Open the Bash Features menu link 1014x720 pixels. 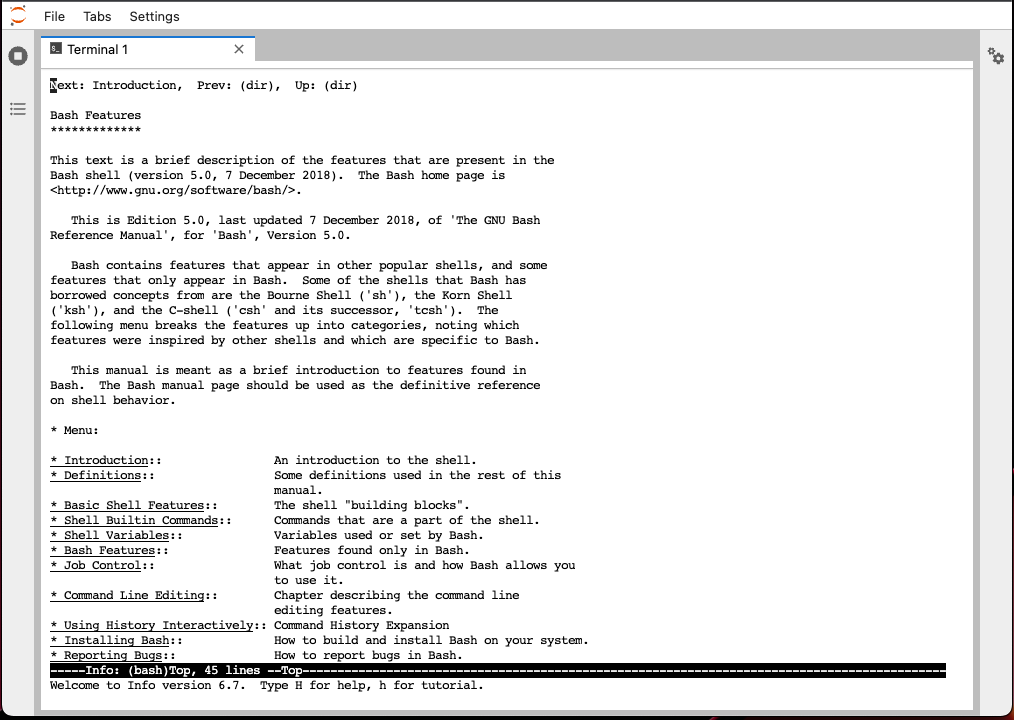click(x=103, y=550)
